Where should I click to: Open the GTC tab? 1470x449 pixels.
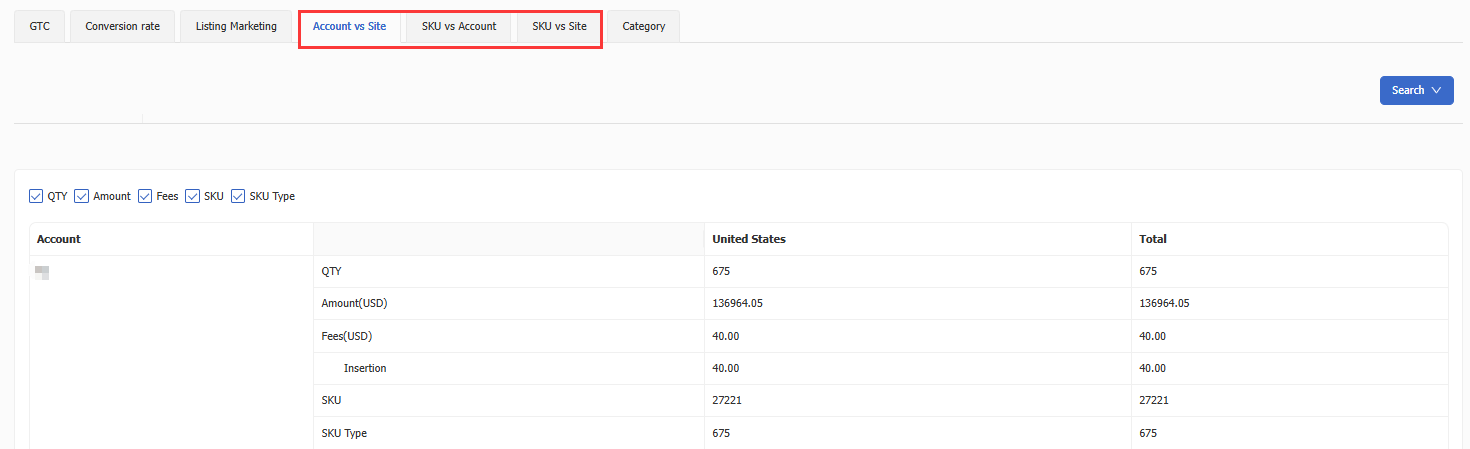pyautogui.click(x=40, y=26)
